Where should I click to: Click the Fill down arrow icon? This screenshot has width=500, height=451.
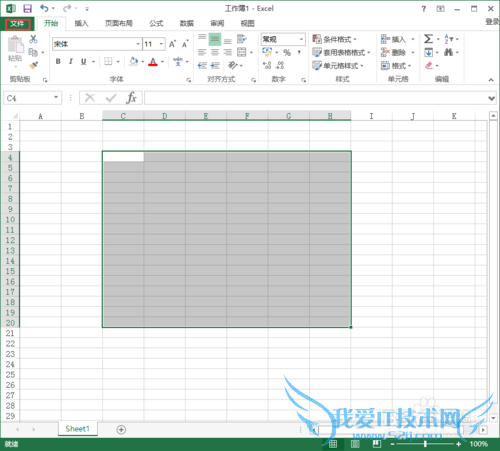click(x=429, y=52)
